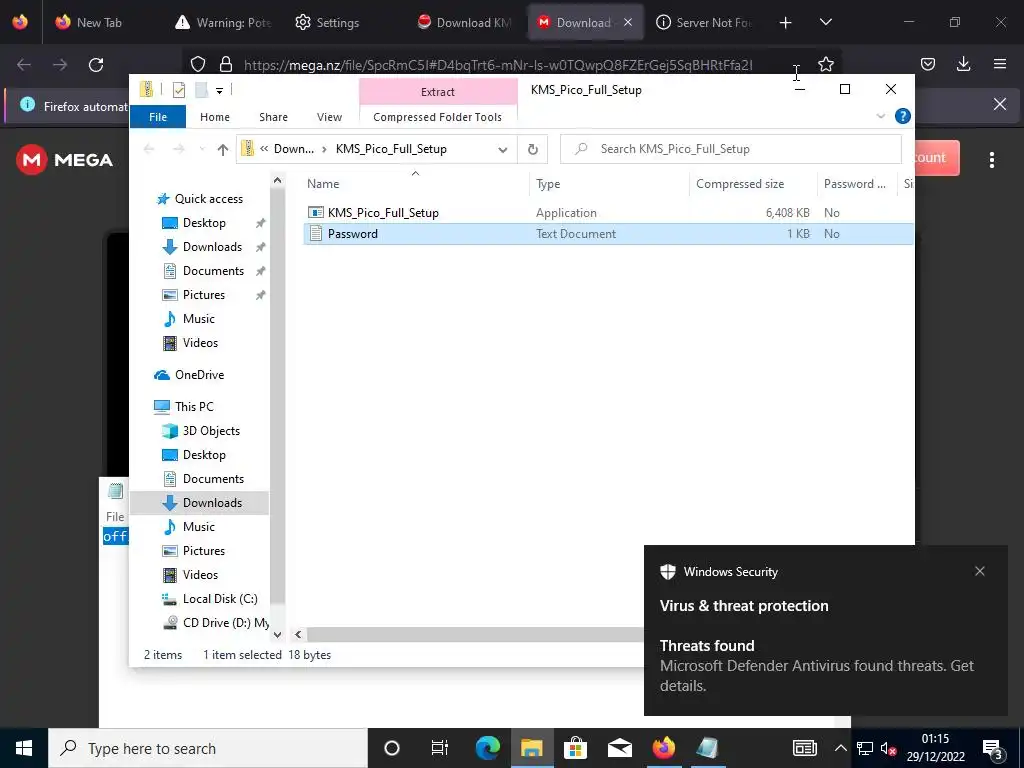Image resolution: width=1024 pixels, height=768 pixels.
Task: Open Videos under Quick access
Action: [200, 343]
